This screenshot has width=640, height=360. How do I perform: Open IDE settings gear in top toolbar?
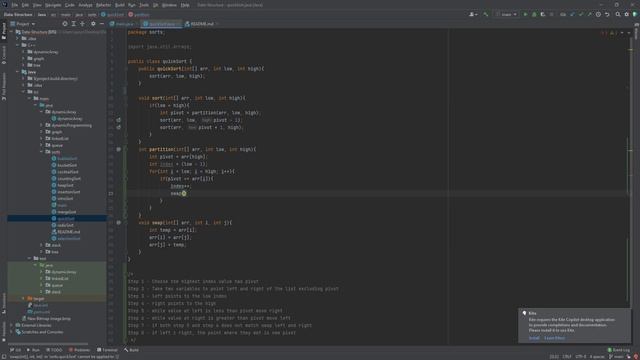pos(627,14)
